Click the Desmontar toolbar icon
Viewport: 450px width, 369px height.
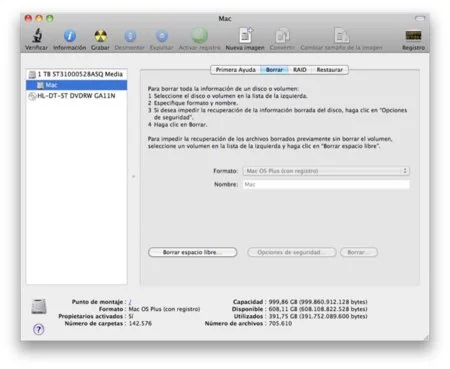tap(130, 36)
